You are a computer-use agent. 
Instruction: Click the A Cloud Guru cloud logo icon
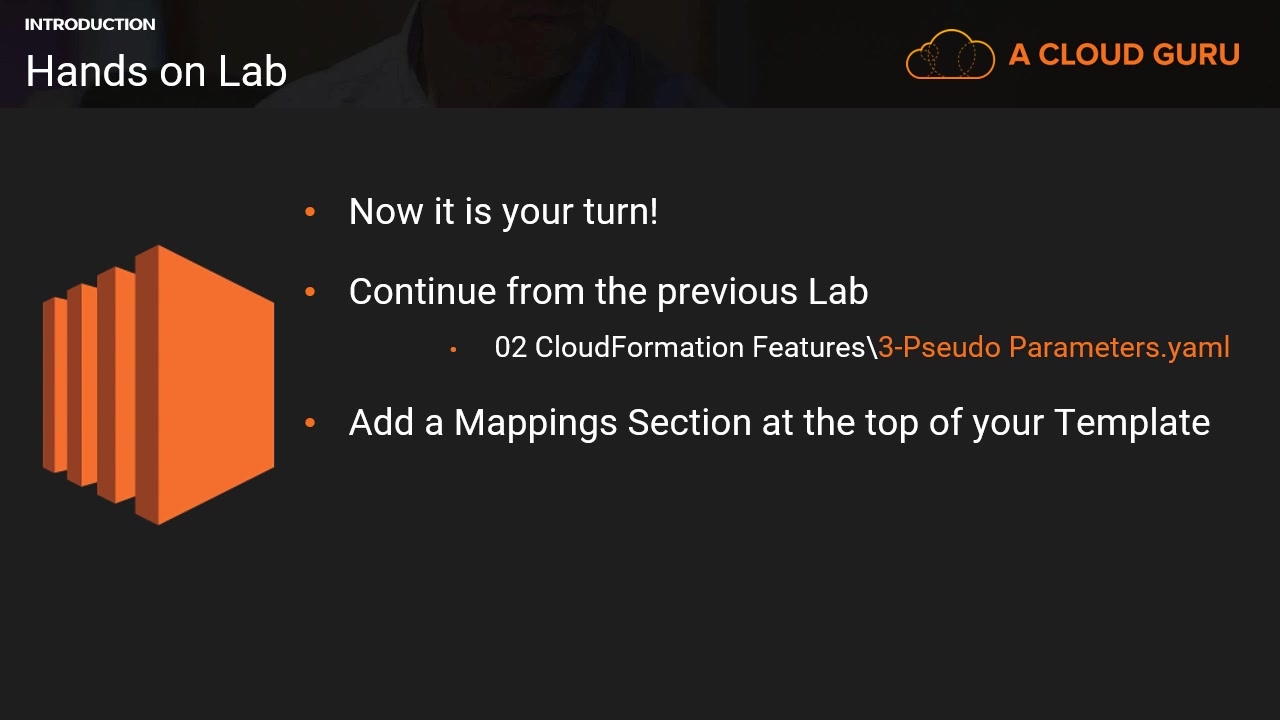pos(950,54)
